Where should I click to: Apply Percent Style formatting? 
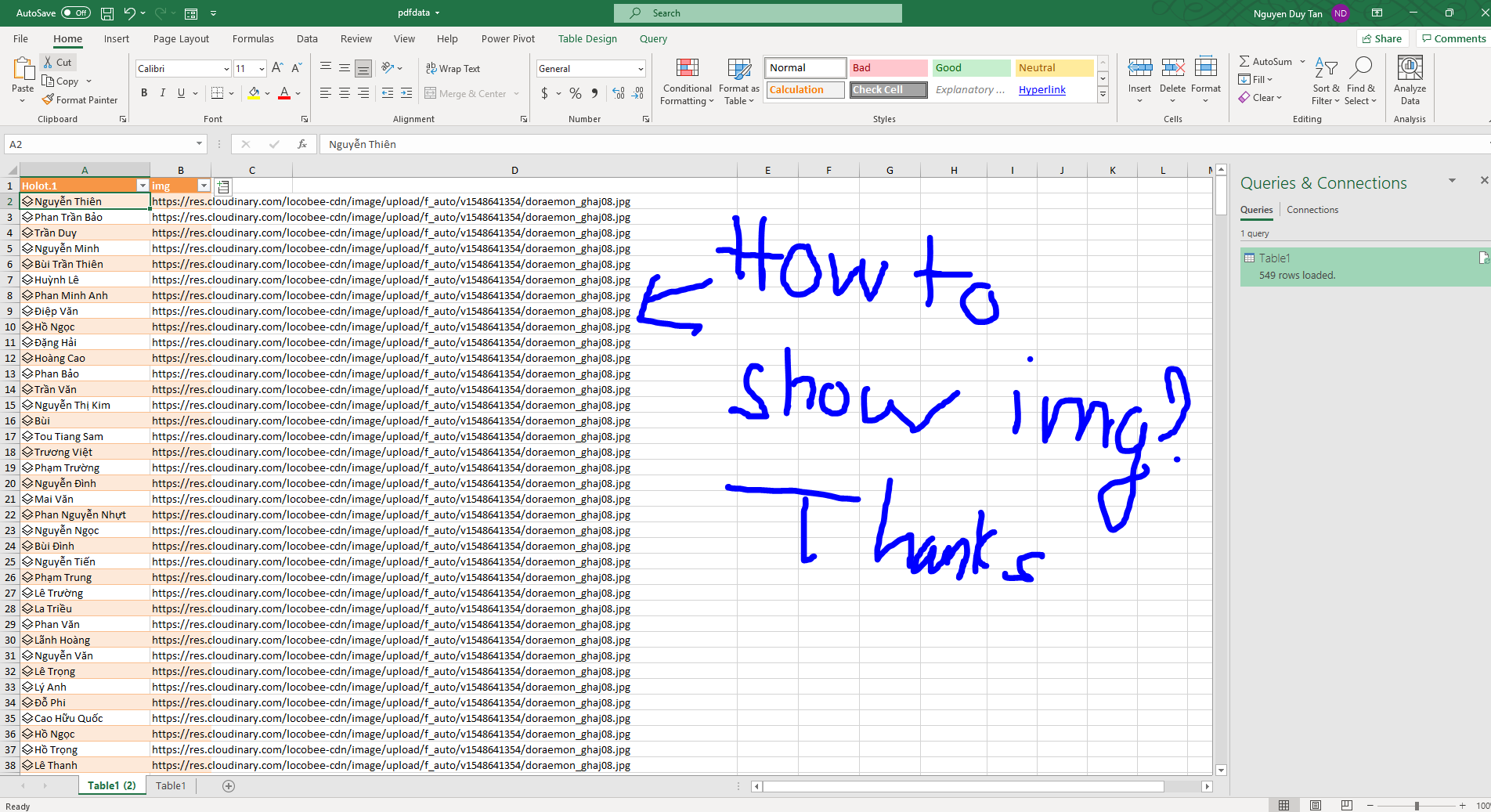tap(574, 93)
